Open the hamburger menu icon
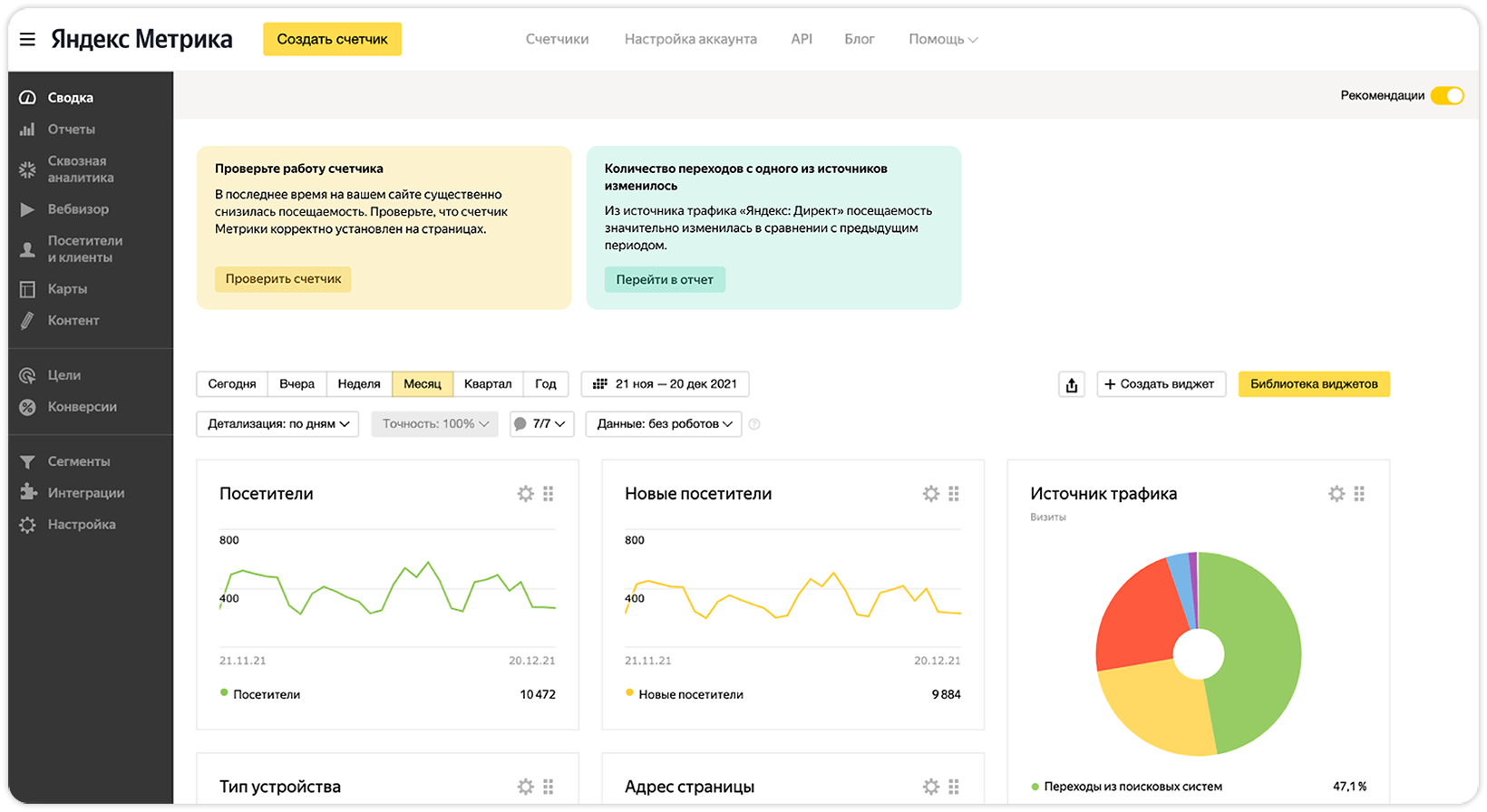Viewport: 1487px width, 812px height. click(x=27, y=39)
